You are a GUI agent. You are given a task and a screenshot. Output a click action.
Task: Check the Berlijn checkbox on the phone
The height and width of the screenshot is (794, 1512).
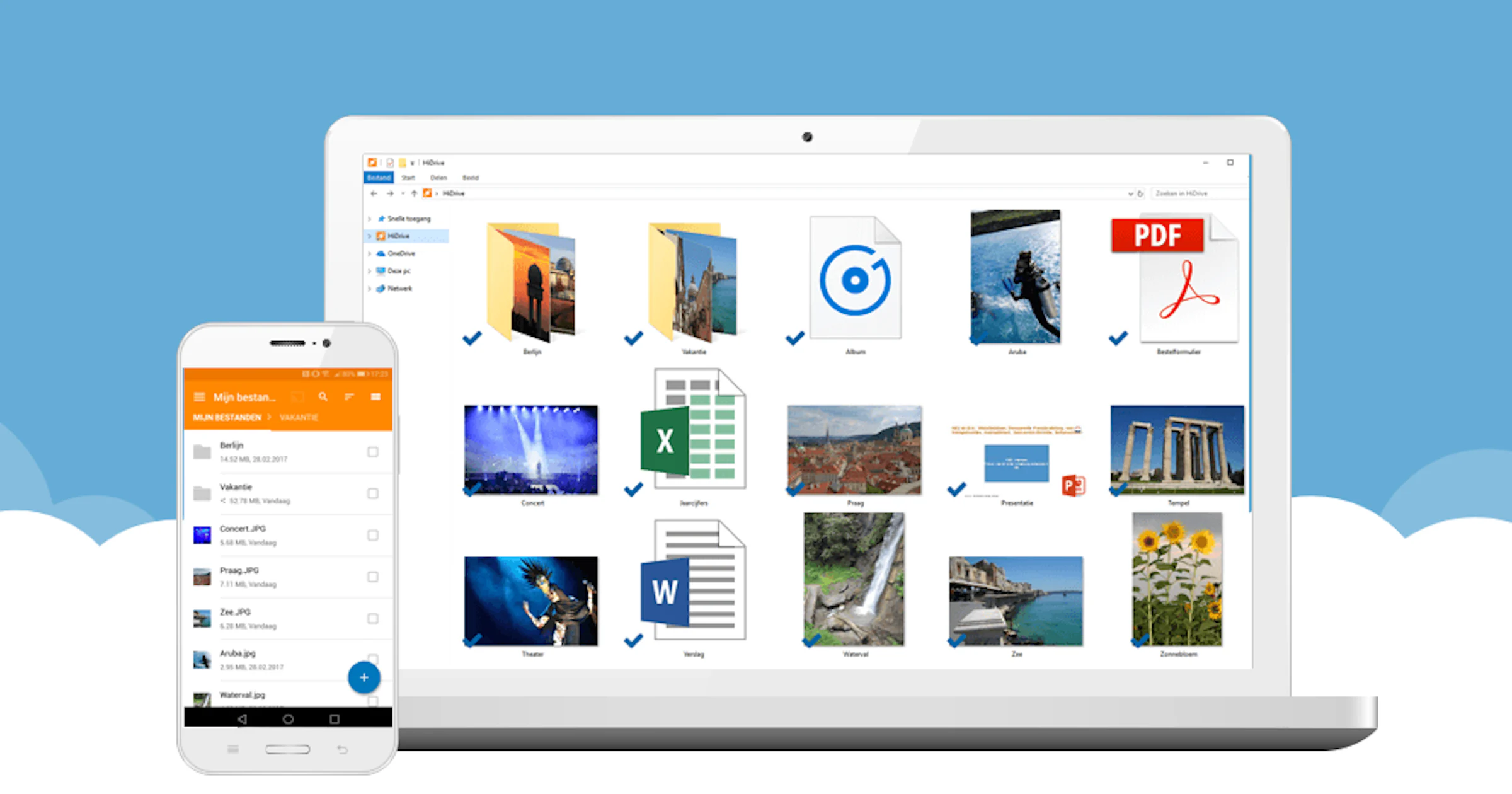[x=373, y=452]
